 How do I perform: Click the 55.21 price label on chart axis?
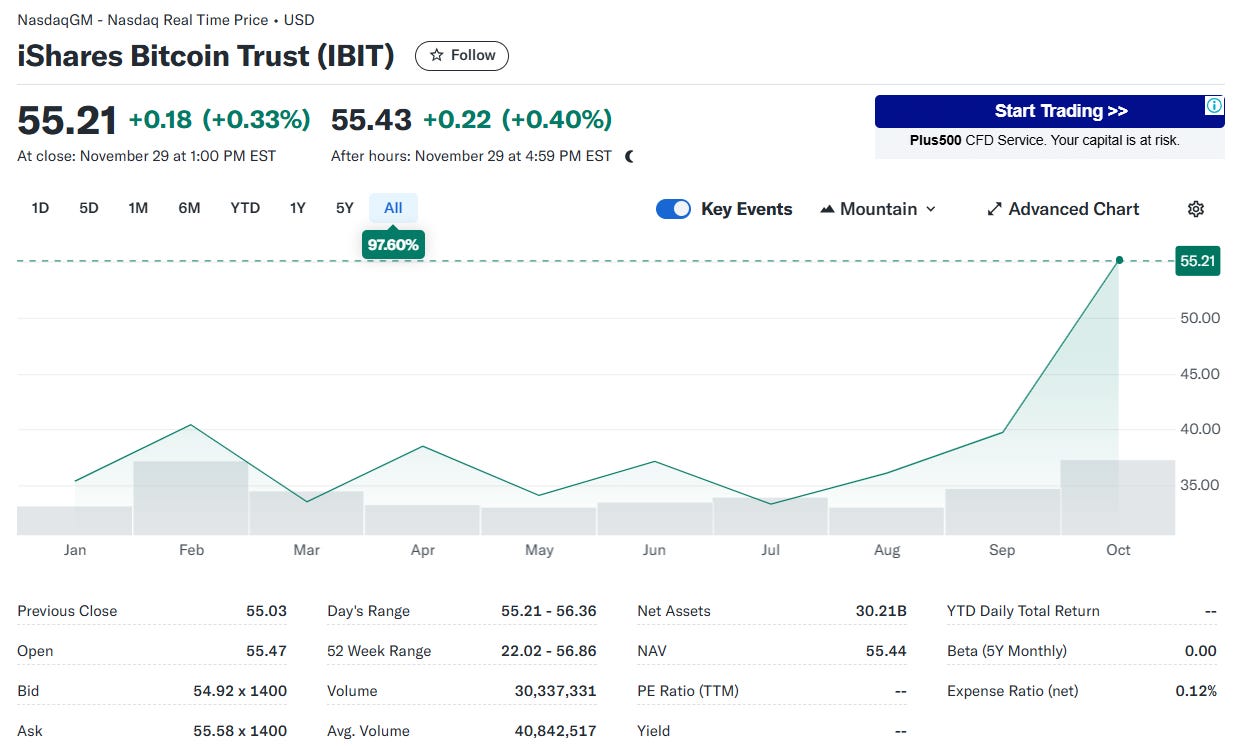click(1197, 261)
